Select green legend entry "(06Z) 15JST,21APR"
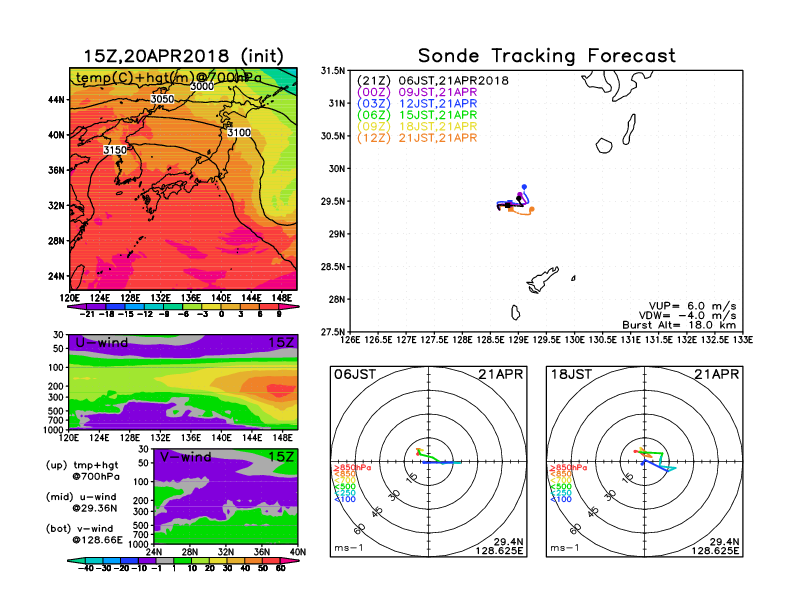 pyautogui.click(x=417, y=115)
